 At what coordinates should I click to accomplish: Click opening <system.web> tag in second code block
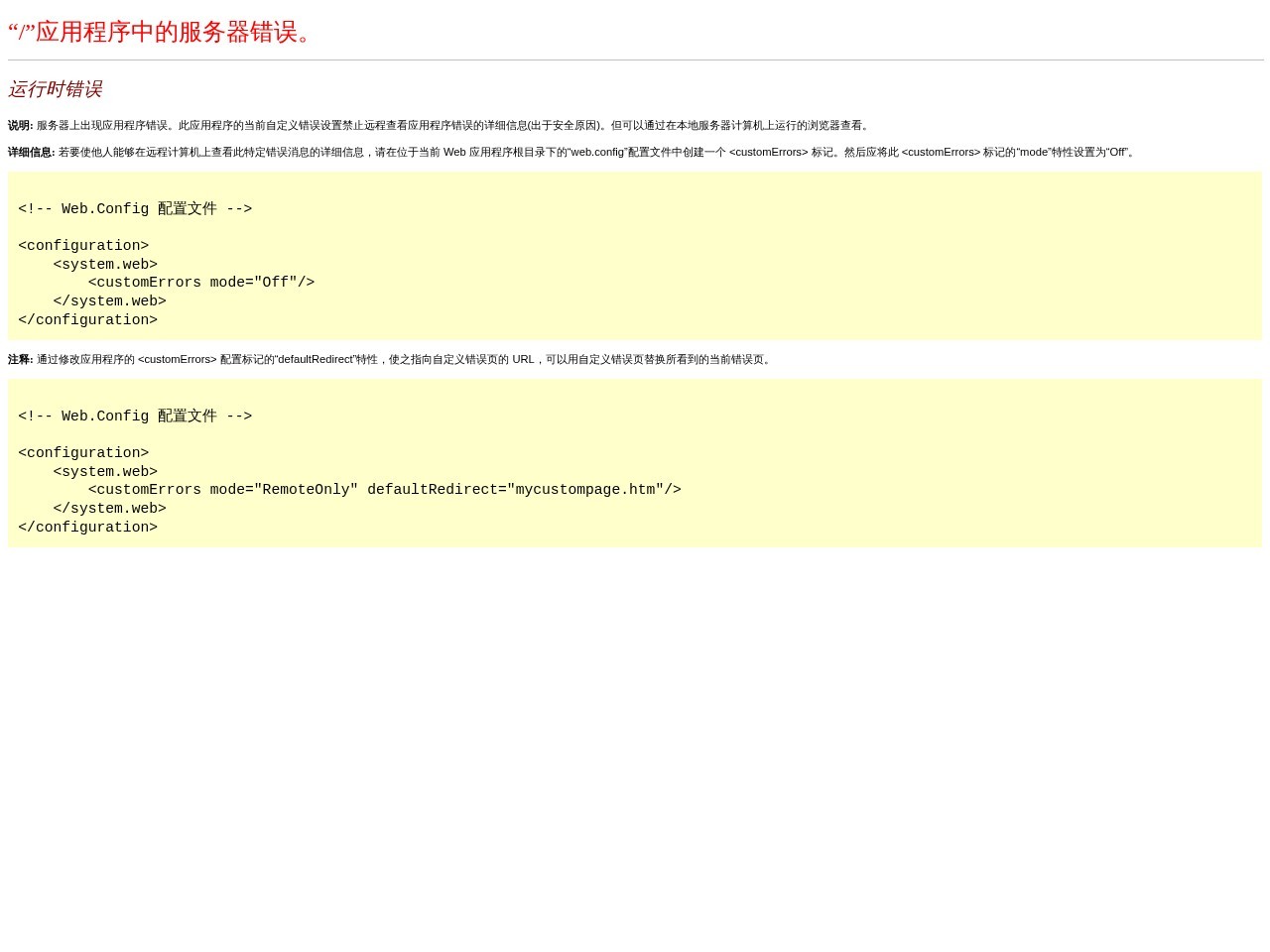pyautogui.click(x=105, y=472)
